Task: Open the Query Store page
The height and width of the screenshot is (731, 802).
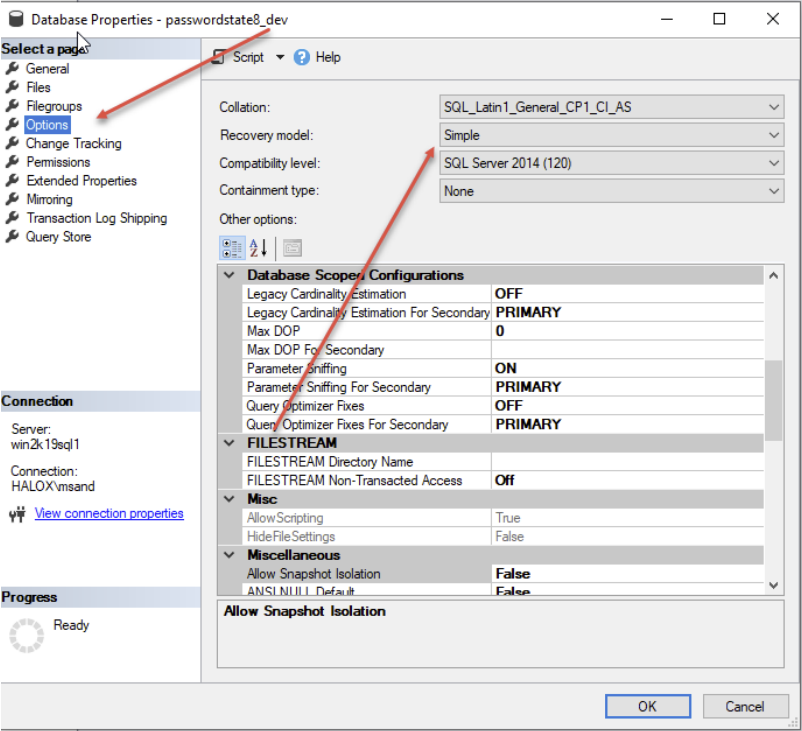Action: click(x=58, y=237)
